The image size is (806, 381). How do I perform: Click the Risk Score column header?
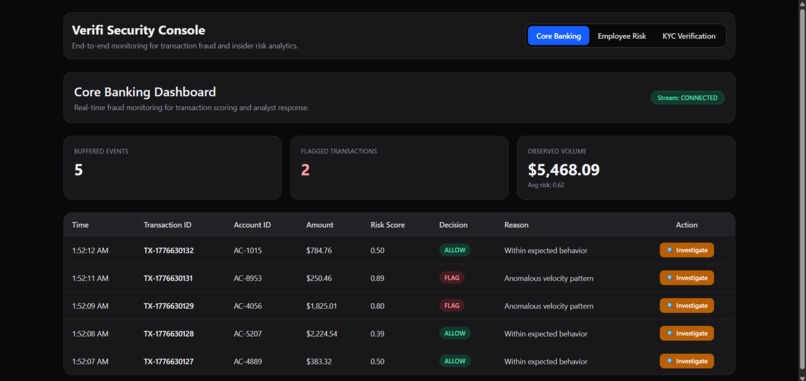coord(387,225)
